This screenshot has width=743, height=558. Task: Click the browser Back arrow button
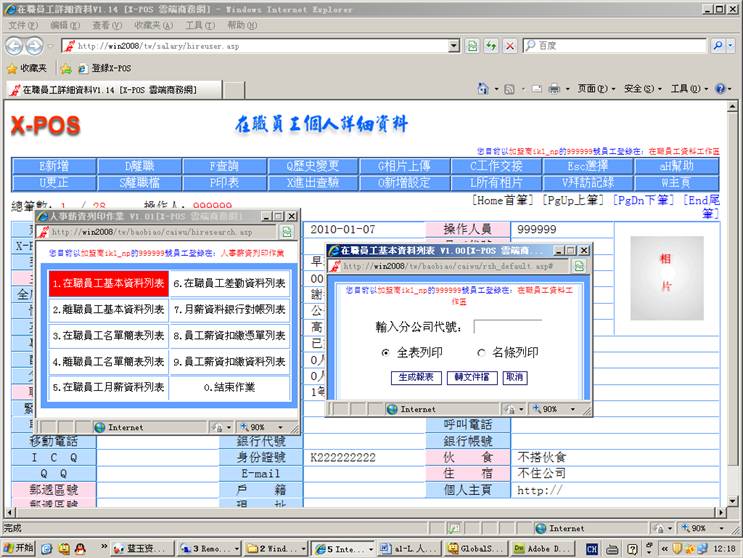14,46
